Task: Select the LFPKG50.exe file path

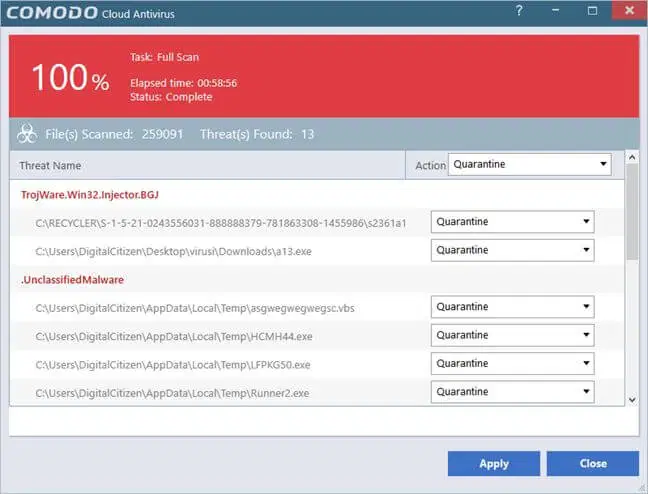Action: (x=173, y=365)
